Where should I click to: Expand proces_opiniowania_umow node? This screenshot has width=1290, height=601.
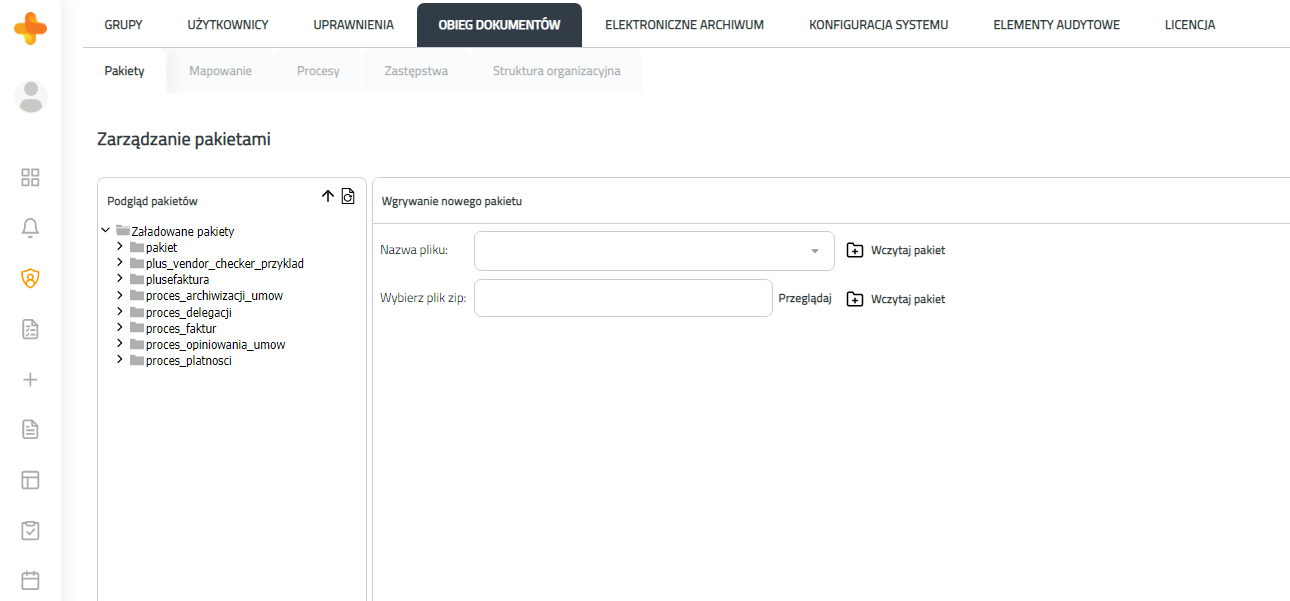tap(120, 344)
